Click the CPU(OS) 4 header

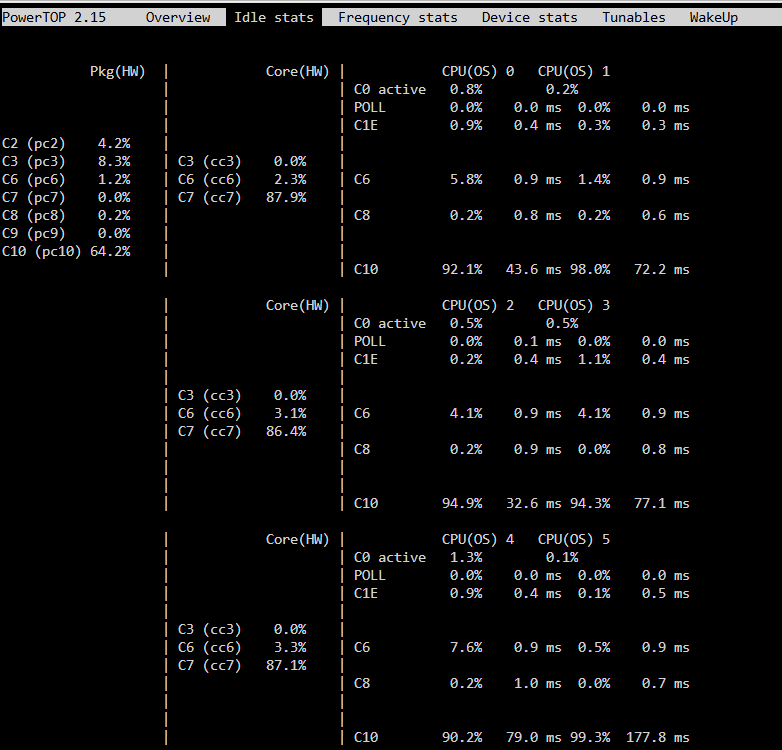coord(478,539)
